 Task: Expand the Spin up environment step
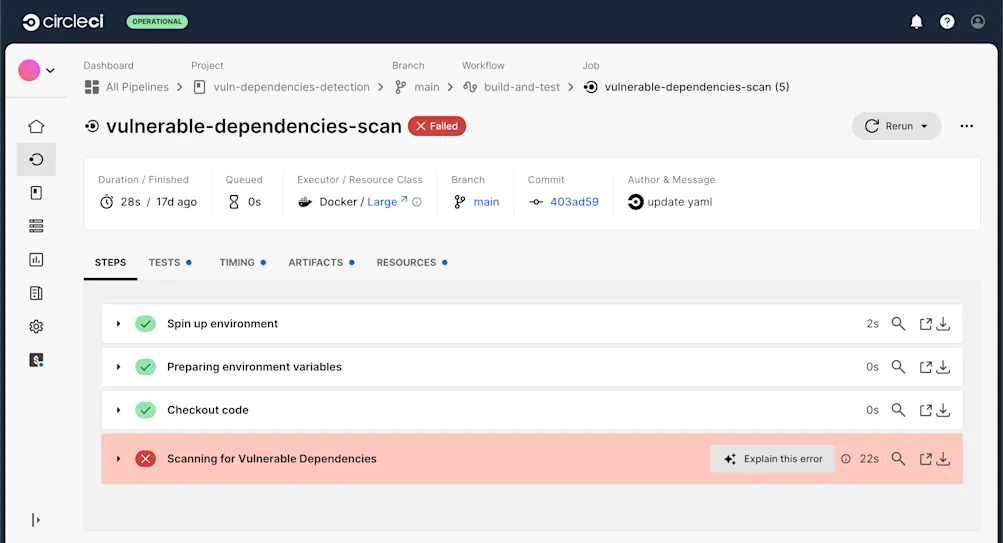[118, 324]
